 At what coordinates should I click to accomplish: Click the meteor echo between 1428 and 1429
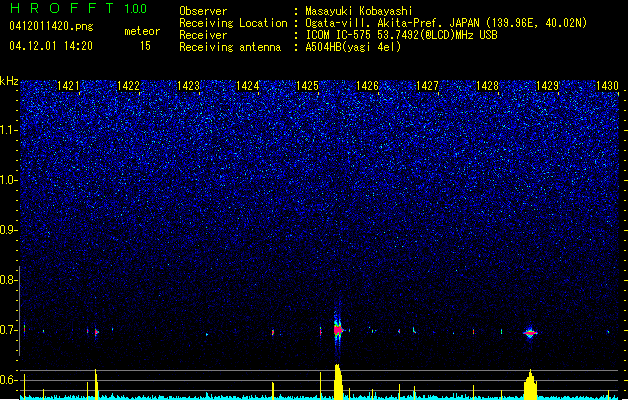click(530, 333)
